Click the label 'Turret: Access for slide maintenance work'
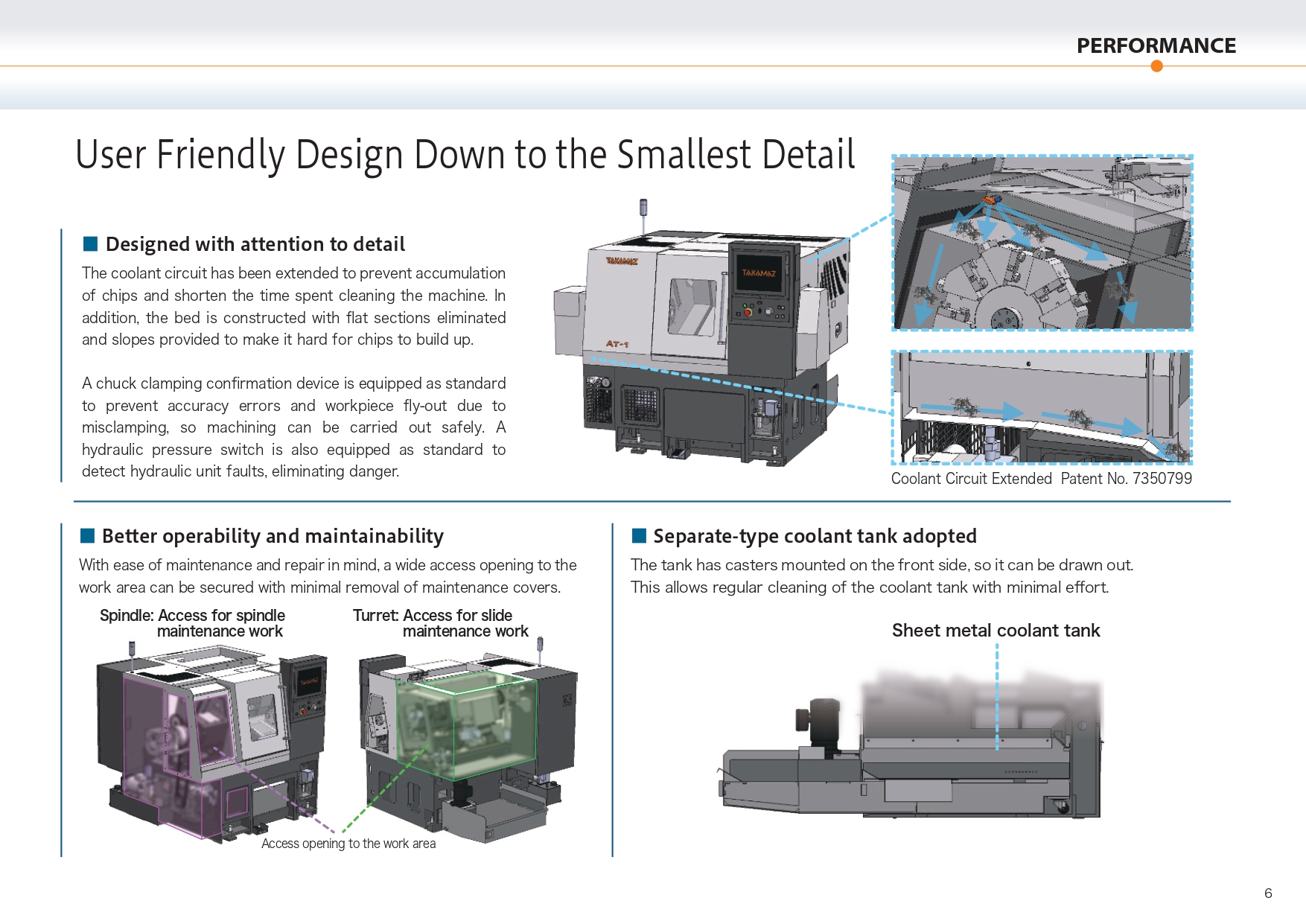1306x924 pixels. (441, 623)
